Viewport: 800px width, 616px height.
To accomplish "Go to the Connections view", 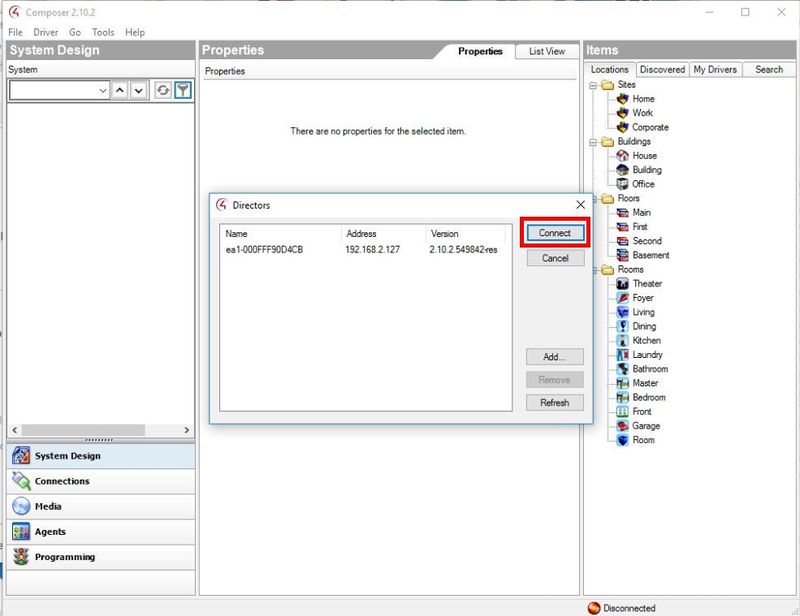I will (101, 481).
